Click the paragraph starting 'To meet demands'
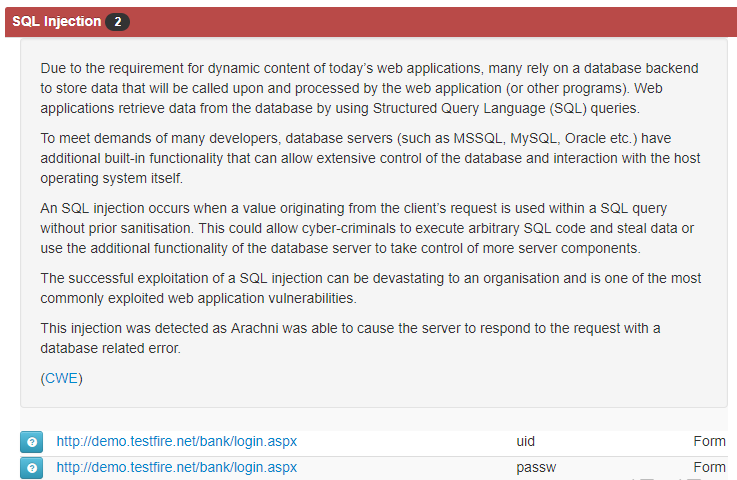The image size is (737, 480). [370, 158]
